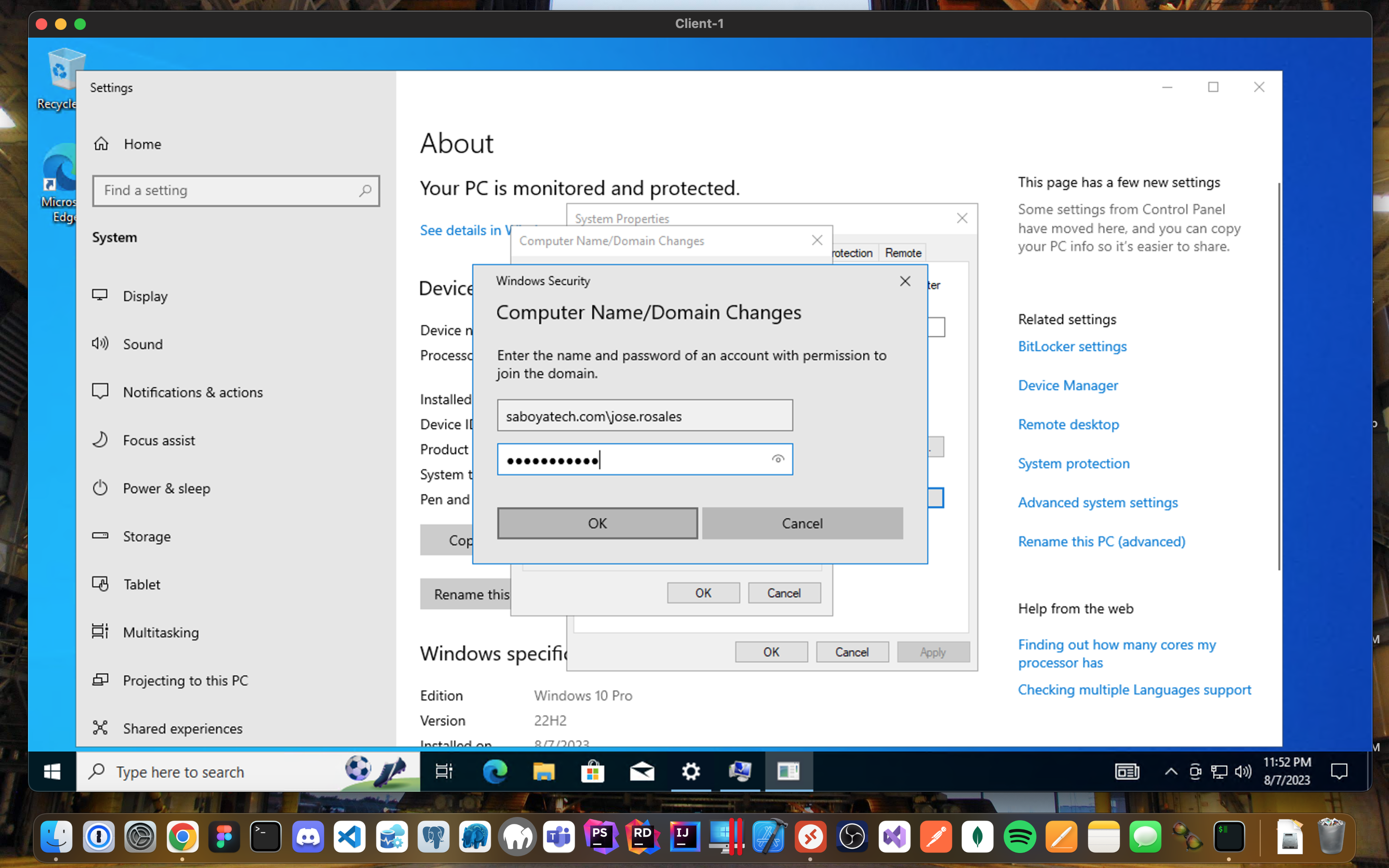Image resolution: width=1389 pixels, height=868 pixels.
Task: Reveal password with the eye icon
Action: point(778,459)
